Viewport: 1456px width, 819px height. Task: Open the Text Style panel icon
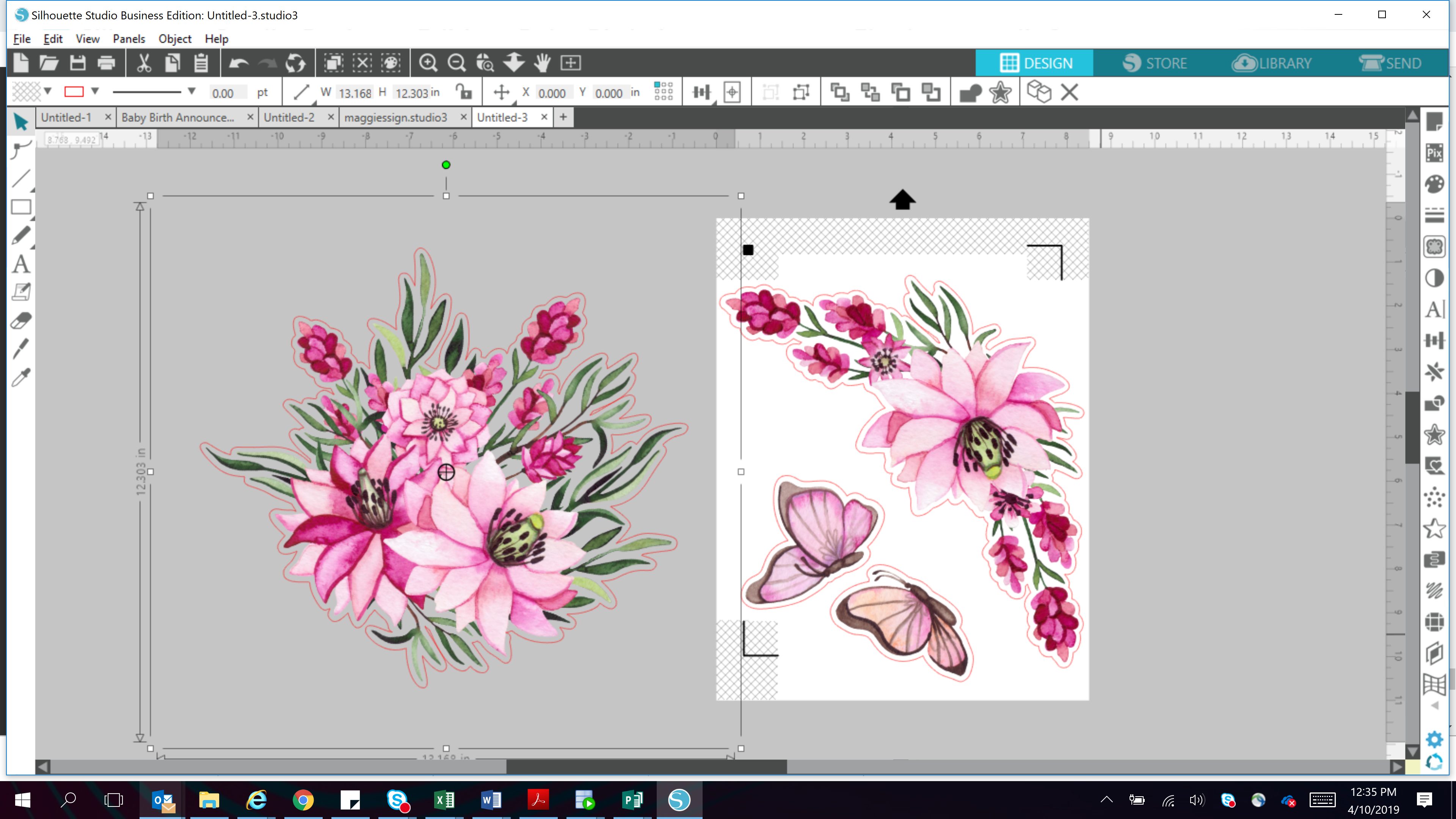tap(1434, 309)
